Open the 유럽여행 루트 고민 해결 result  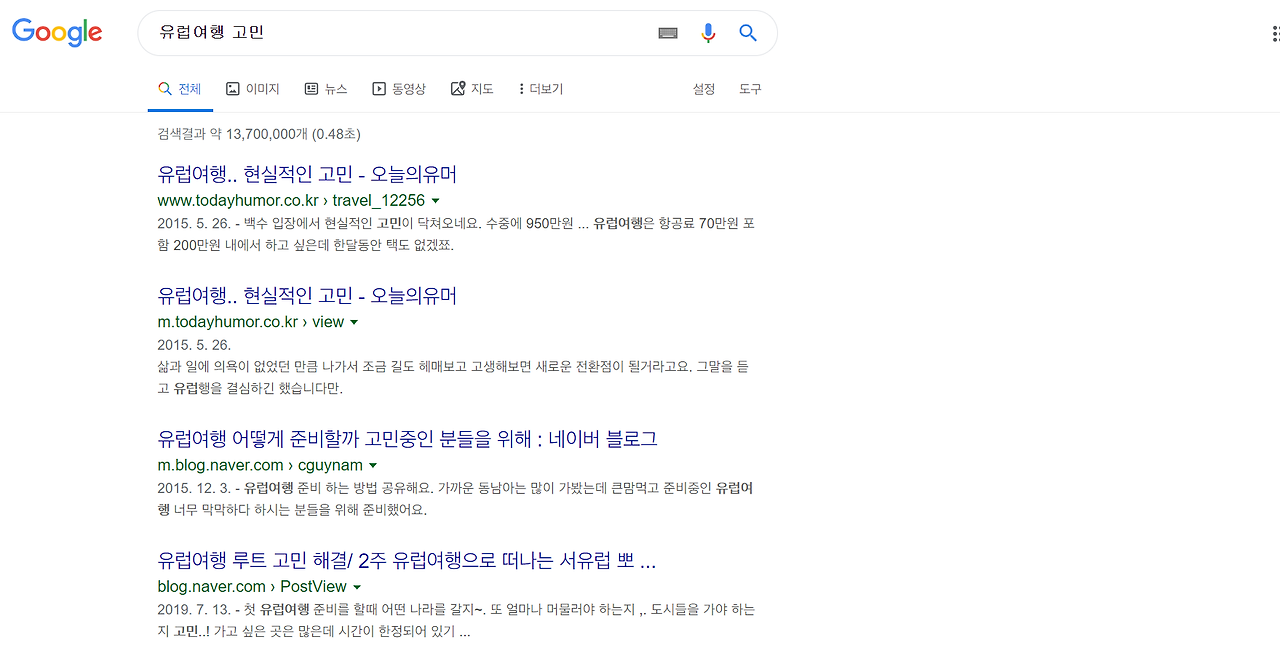tap(404, 560)
